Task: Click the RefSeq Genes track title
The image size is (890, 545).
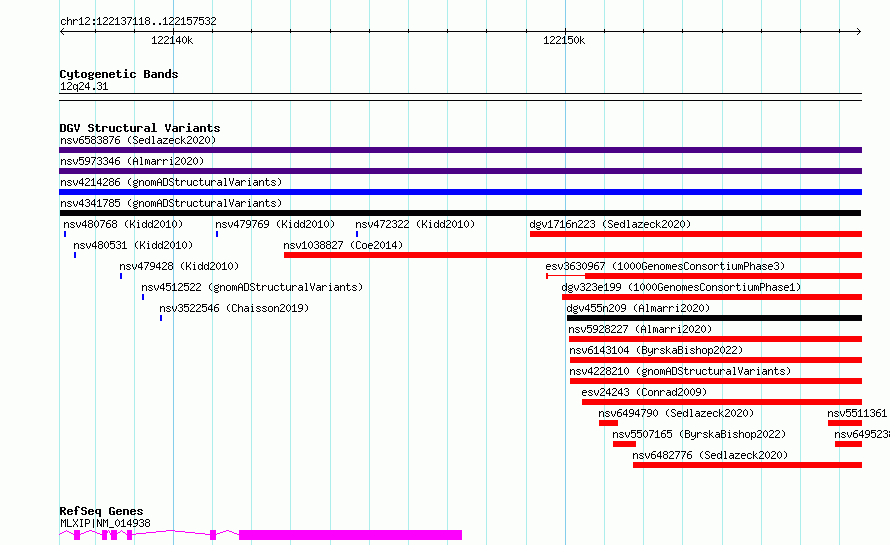Action: (x=101, y=511)
